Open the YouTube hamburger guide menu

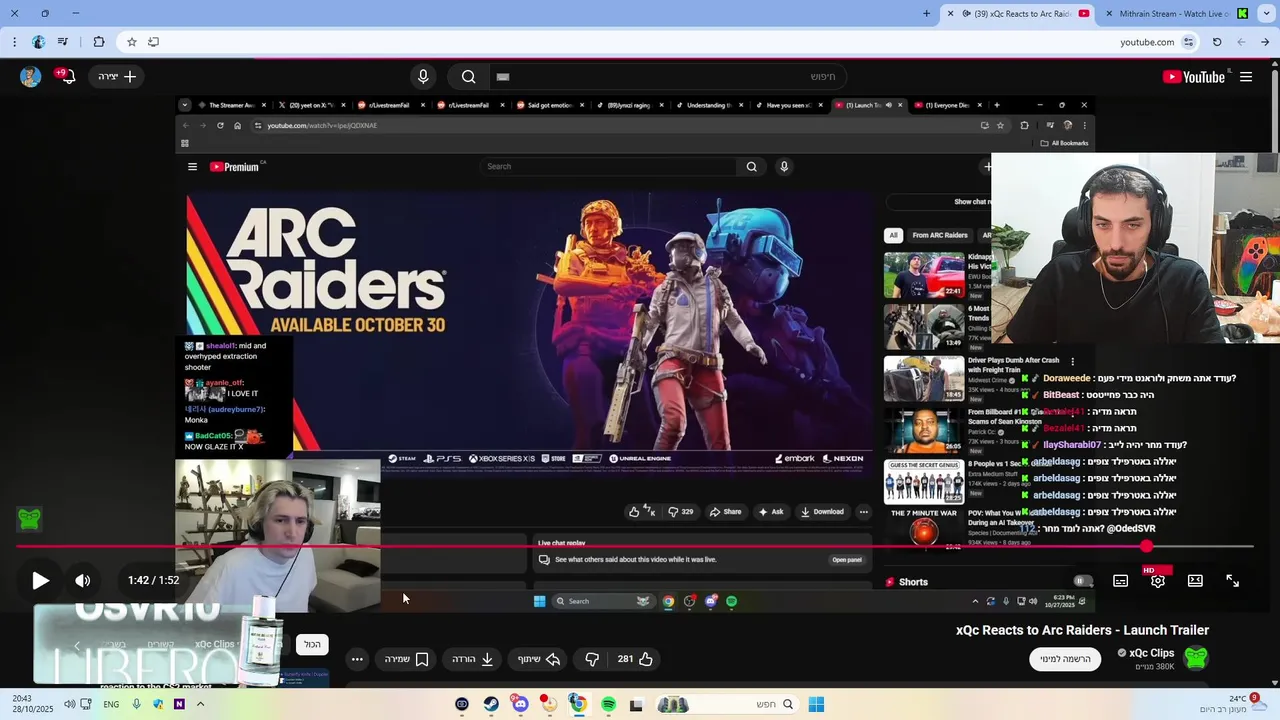pyautogui.click(x=1246, y=77)
